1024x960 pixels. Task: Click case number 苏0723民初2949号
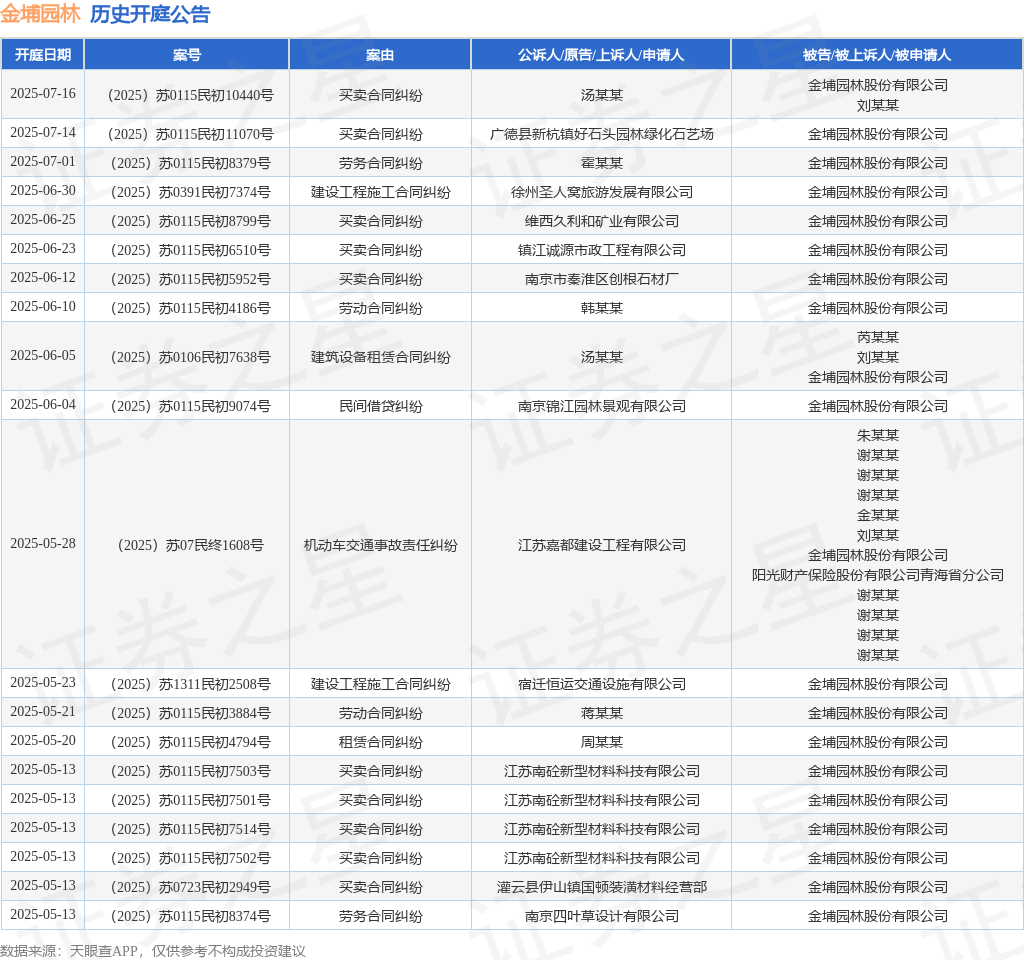pyautogui.click(x=191, y=888)
